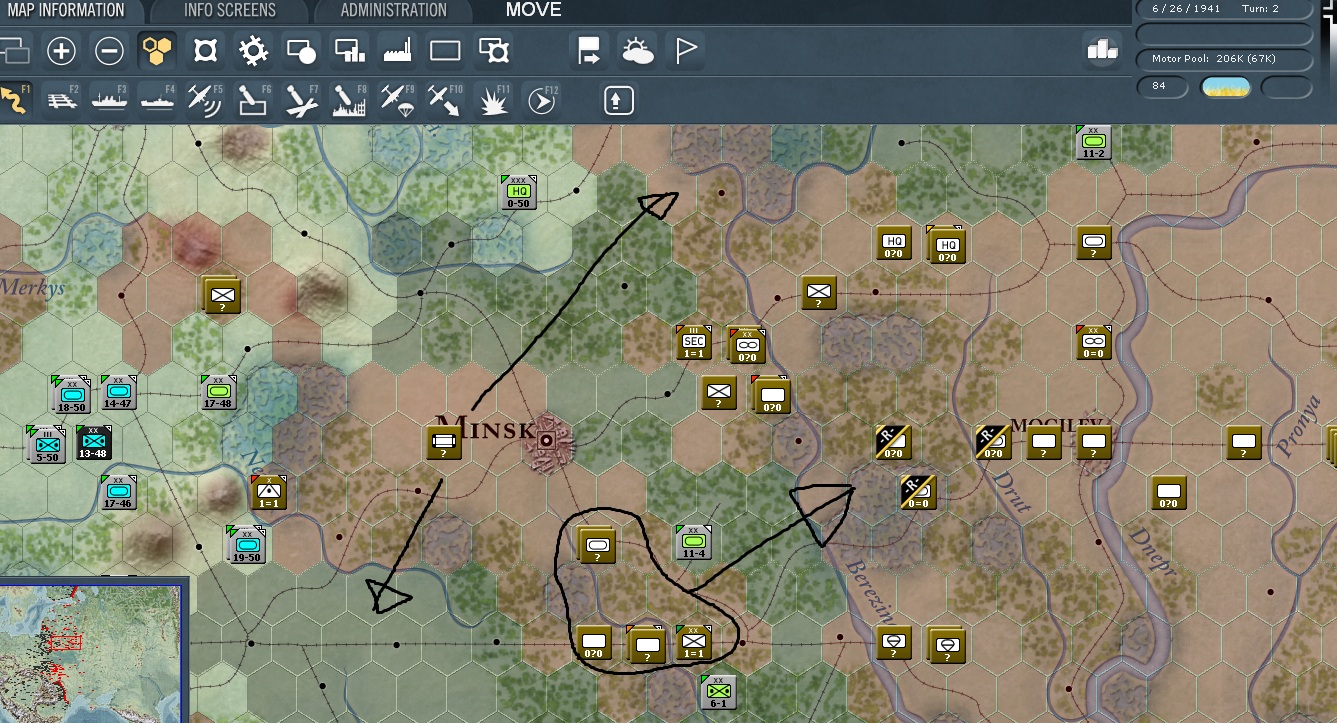Image resolution: width=1337 pixels, height=723 pixels.
Task: Click the flag with arrow icon
Action: pos(589,51)
